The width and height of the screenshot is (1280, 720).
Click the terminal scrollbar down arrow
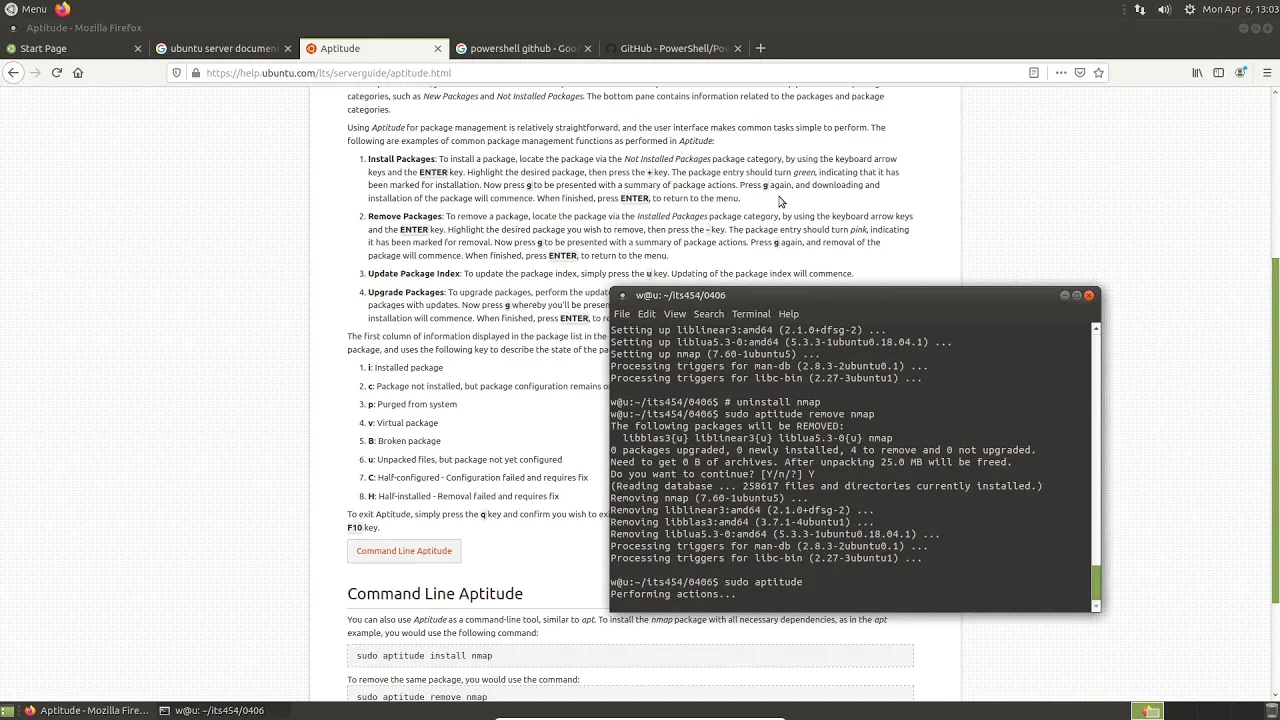(x=1096, y=605)
